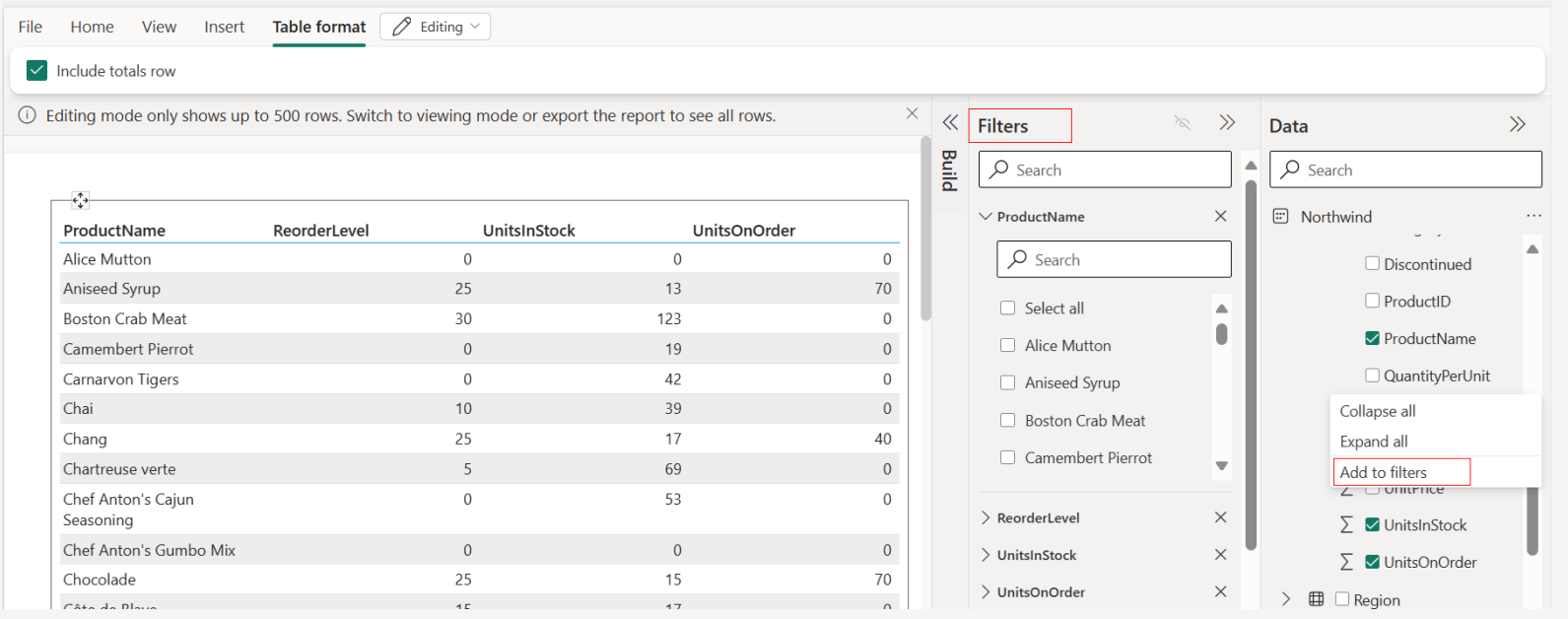Collapse the Data pane with double chevron
Screen dimensions: 1568x619
1518,124
